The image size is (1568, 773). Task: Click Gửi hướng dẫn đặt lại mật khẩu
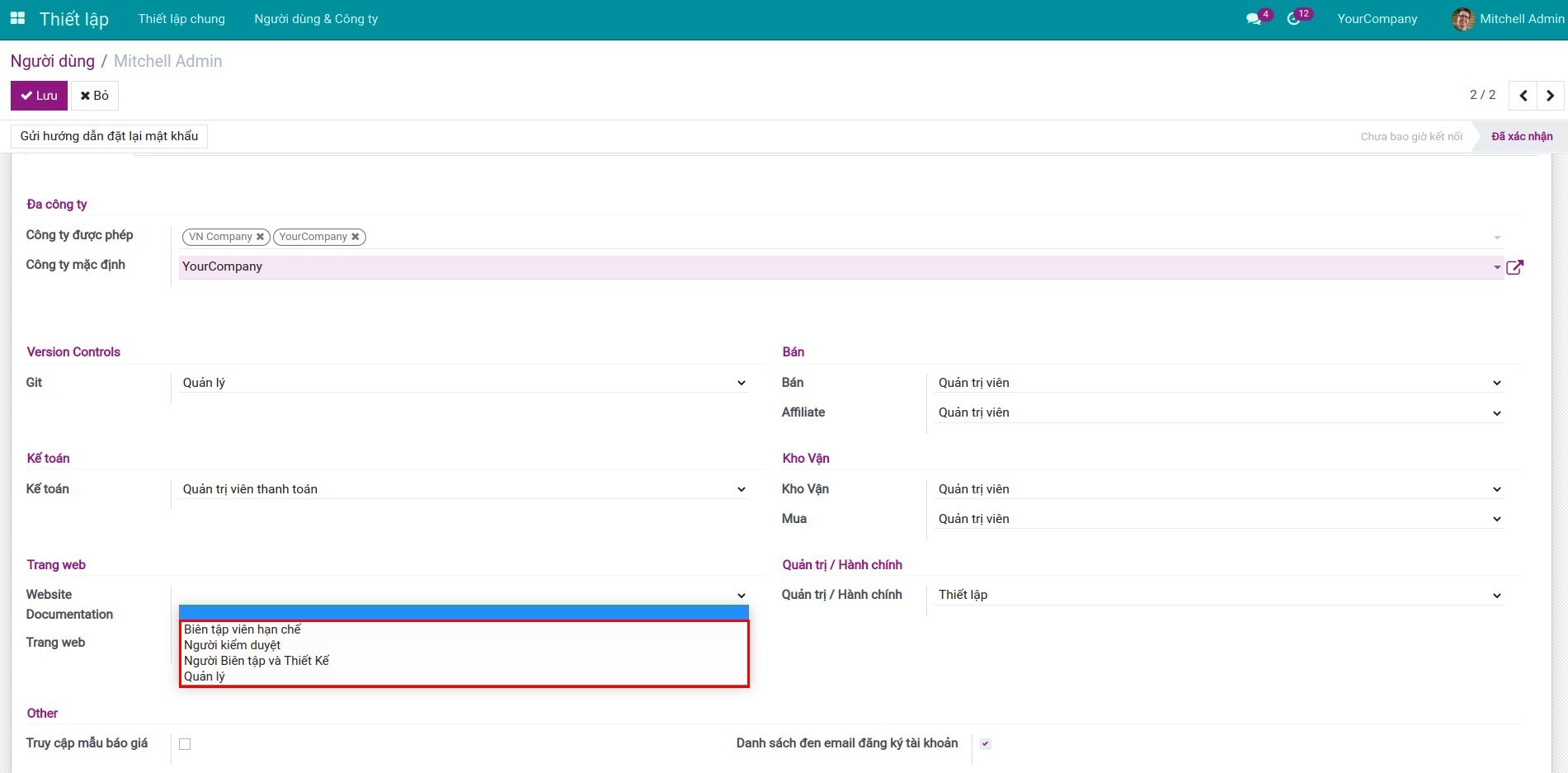pos(109,136)
